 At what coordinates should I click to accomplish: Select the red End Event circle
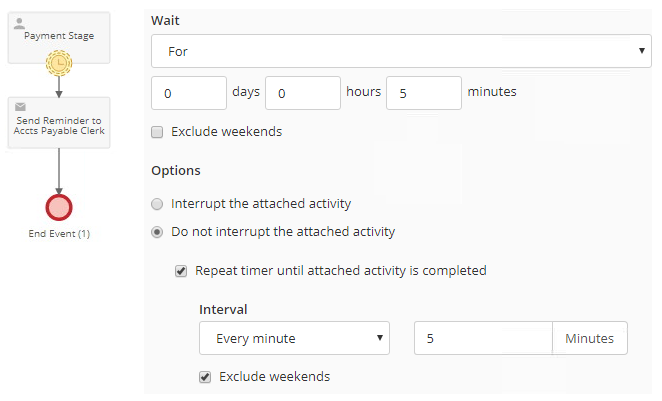point(59,207)
